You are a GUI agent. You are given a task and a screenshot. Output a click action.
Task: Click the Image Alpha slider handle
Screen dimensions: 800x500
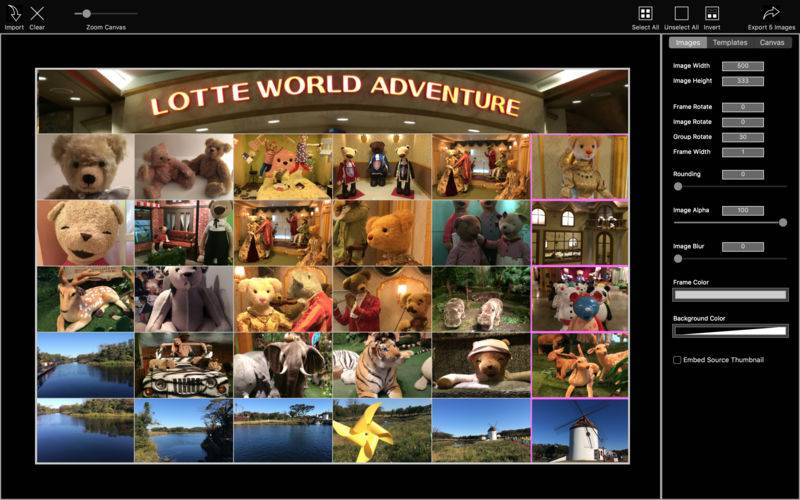click(x=783, y=222)
